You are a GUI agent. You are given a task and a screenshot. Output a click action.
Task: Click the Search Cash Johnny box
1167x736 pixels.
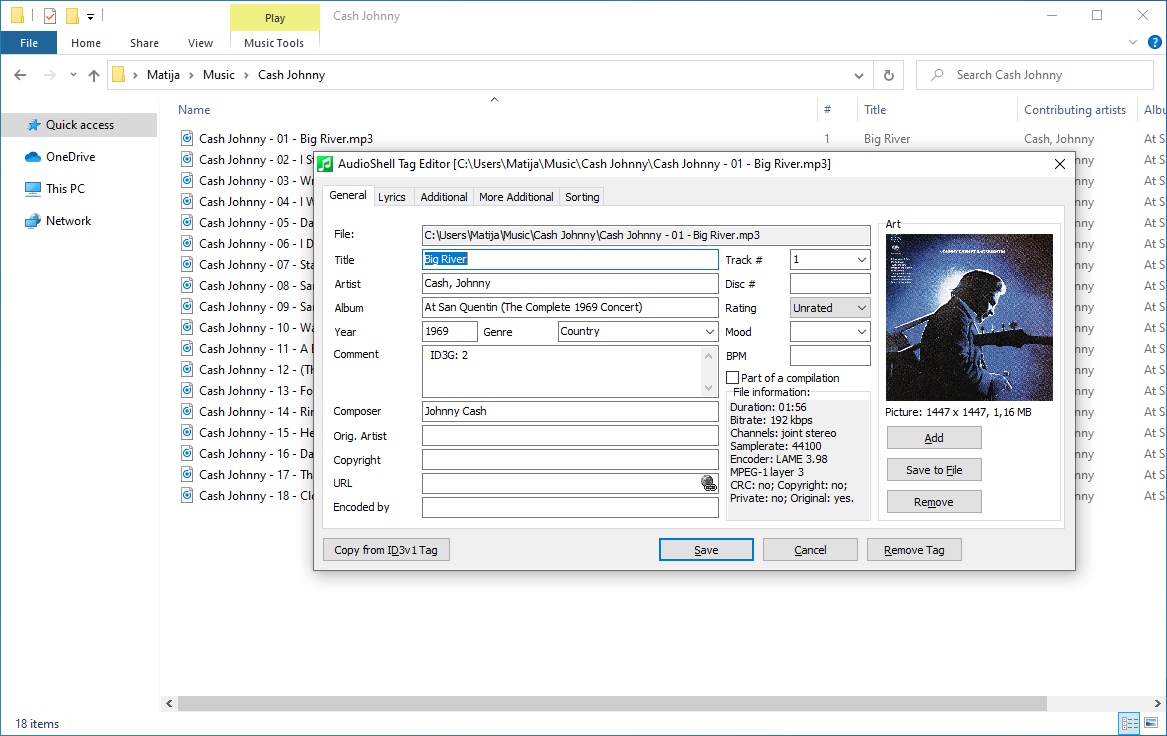pos(1035,75)
